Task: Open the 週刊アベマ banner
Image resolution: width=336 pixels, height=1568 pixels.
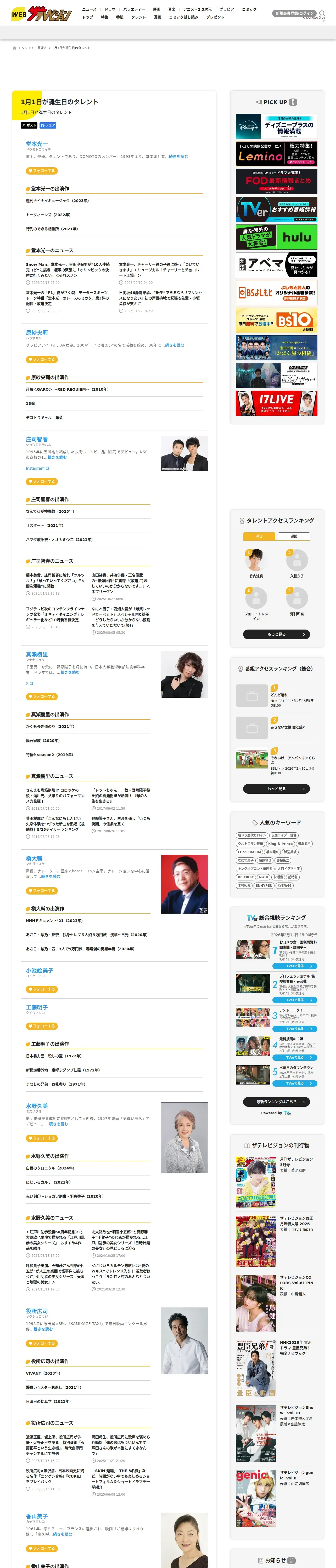Action: (276, 265)
